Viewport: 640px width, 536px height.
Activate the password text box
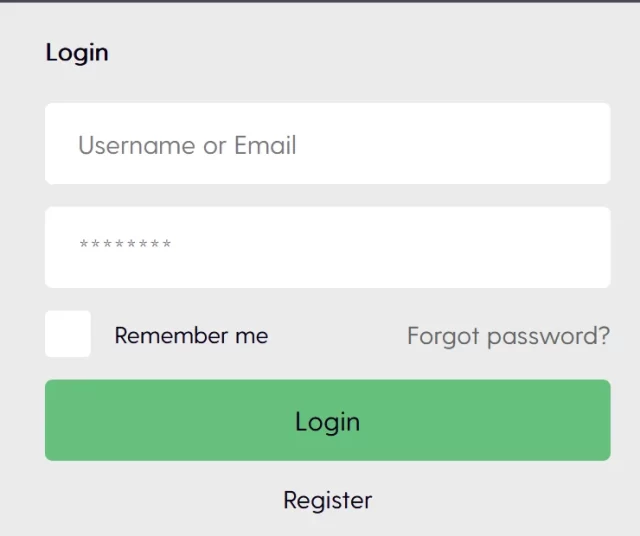pyautogui.click(x=327, y=247)
